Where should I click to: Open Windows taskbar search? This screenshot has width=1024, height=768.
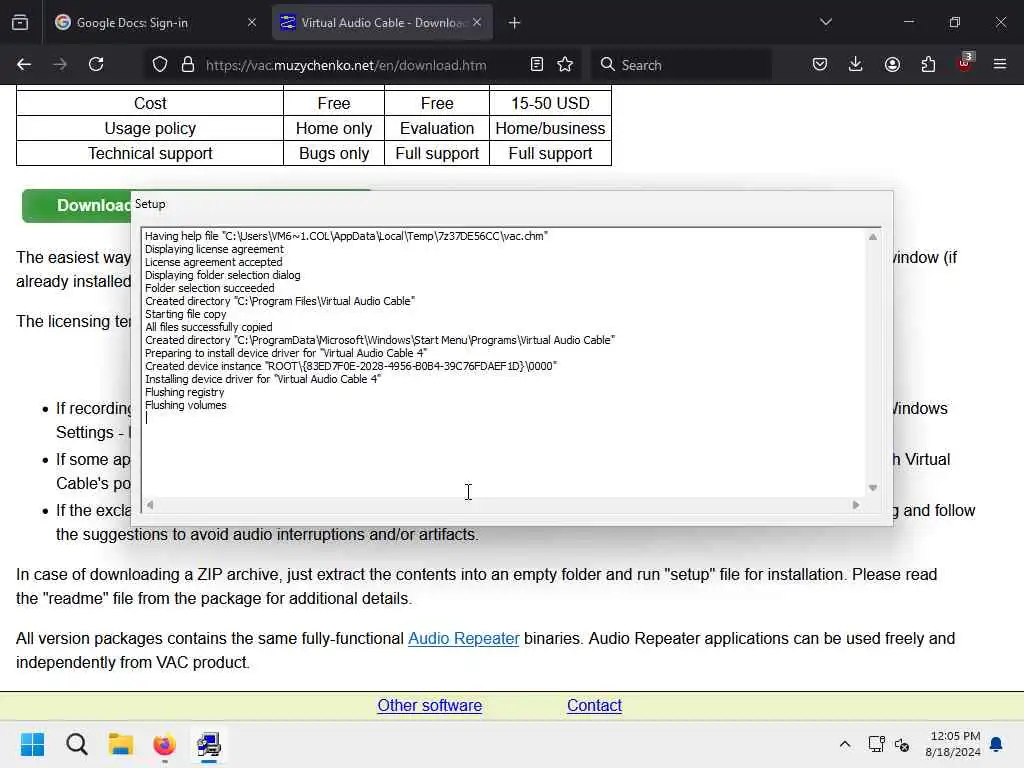point(76,744)
